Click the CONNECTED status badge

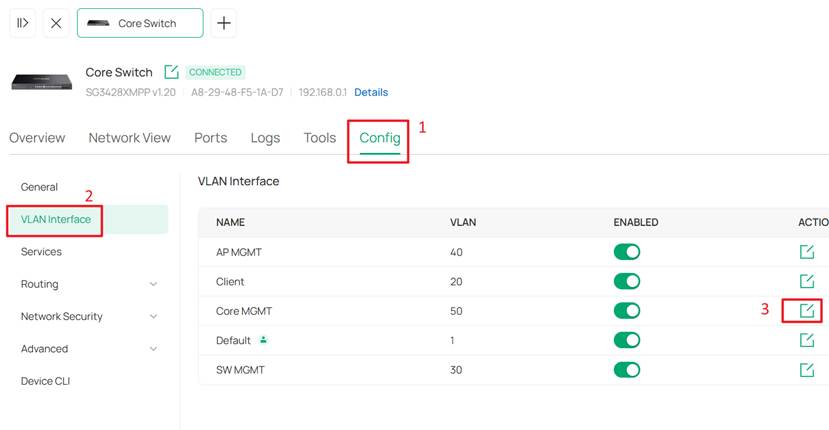pyautogui.click(x=215, y=72)
